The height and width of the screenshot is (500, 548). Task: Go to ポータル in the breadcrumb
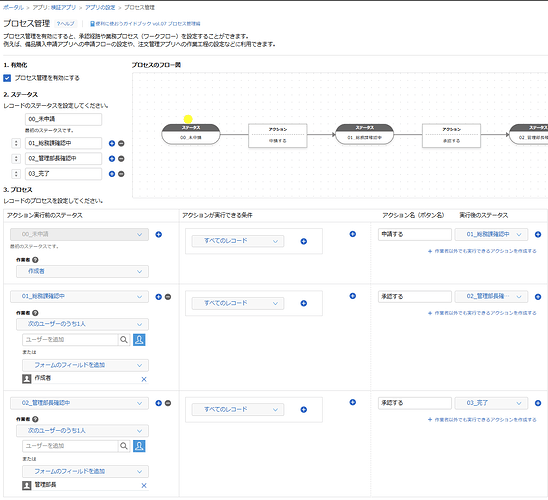point(13,7)
